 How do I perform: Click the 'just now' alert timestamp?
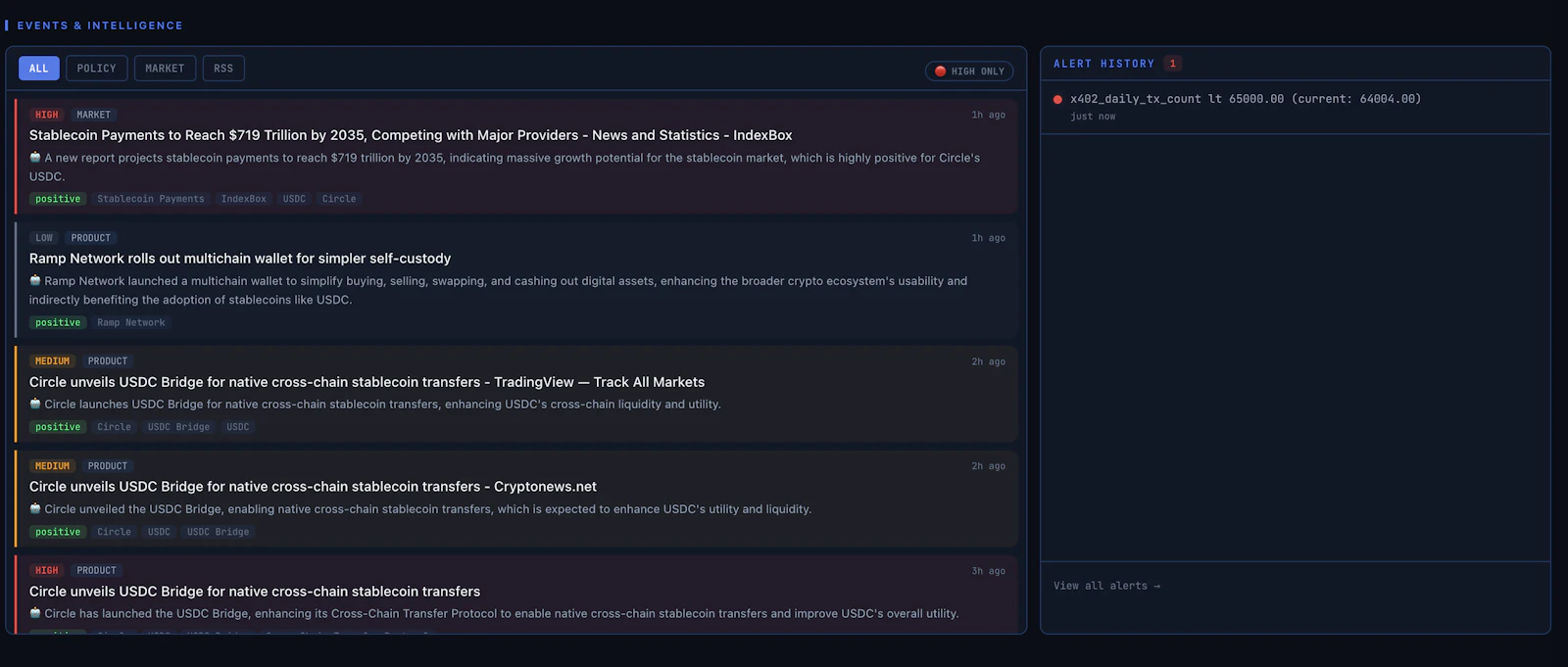tap(1093, 117)
